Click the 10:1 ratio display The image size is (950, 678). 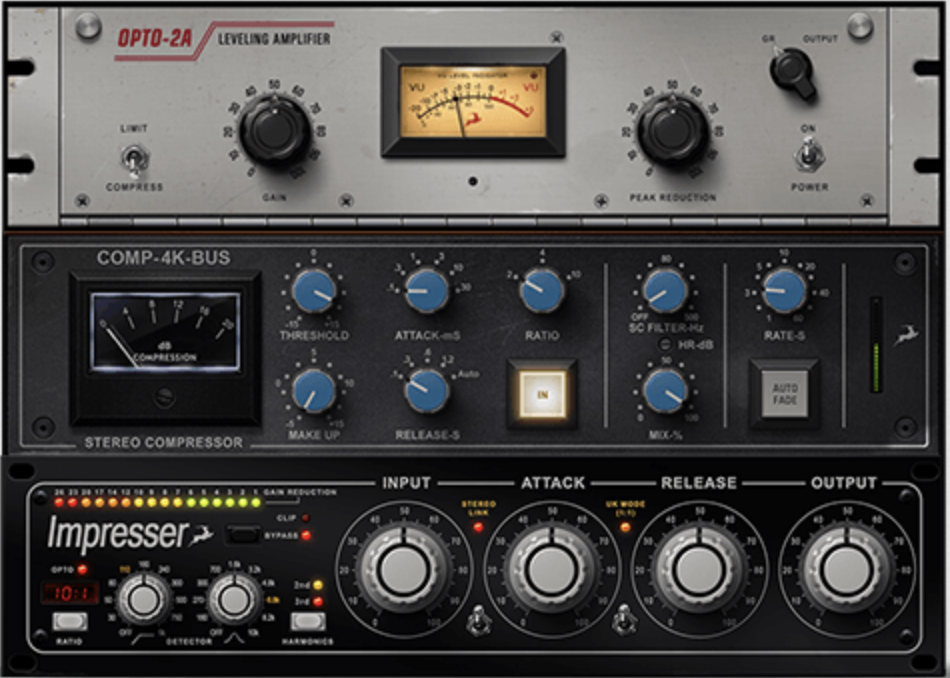[x=70, y=593]
